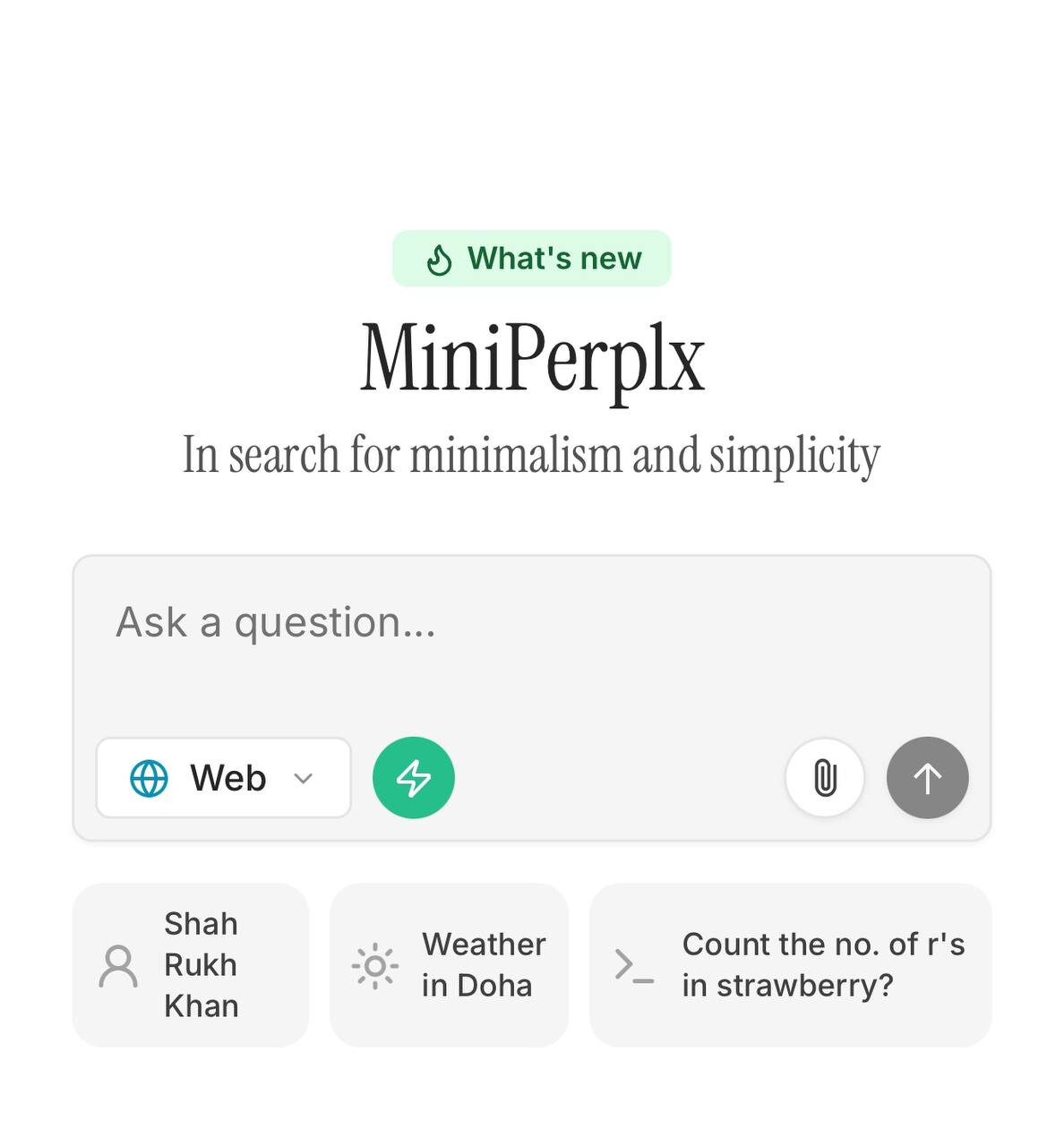Viewport: 1064px width, 1146px height.
Task: Attach a file with the paperclip icon
Action: coord(825,778)
